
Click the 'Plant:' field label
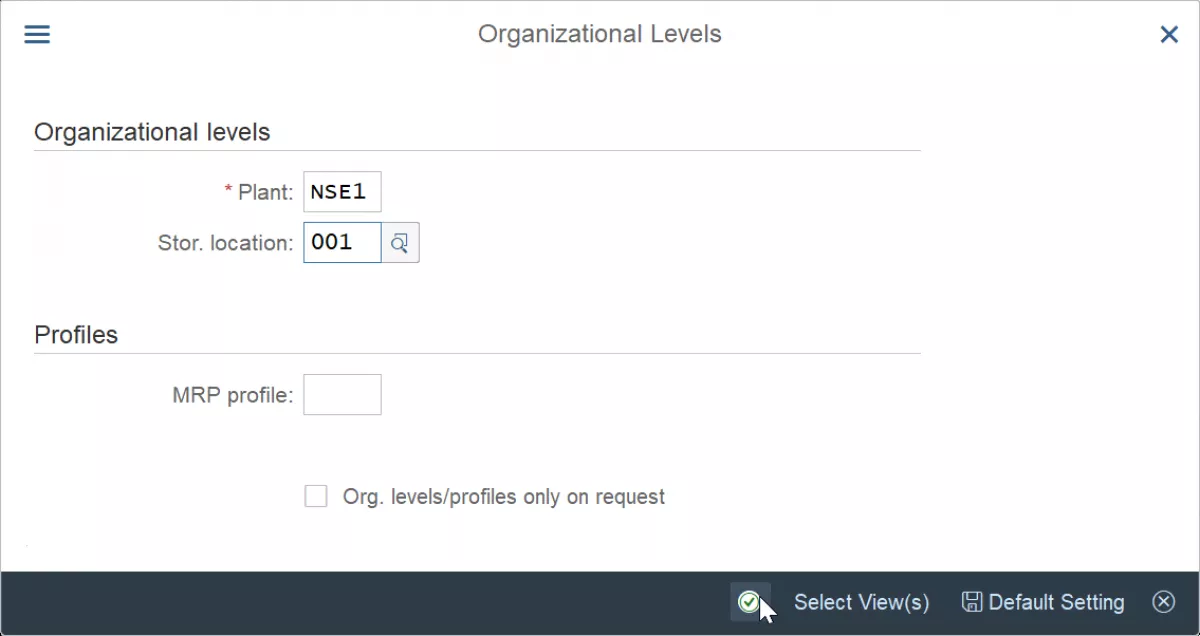[266, 192]
